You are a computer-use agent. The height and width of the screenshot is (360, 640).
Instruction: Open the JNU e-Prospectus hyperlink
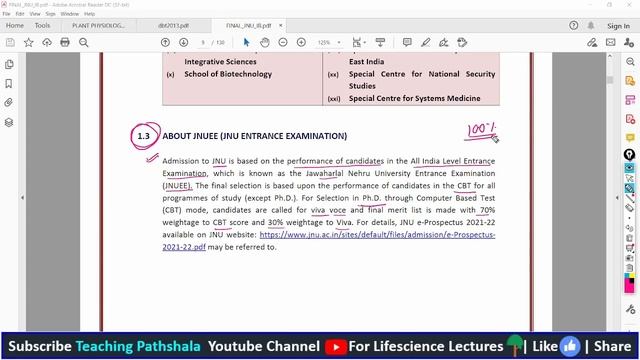pos(377,235)
